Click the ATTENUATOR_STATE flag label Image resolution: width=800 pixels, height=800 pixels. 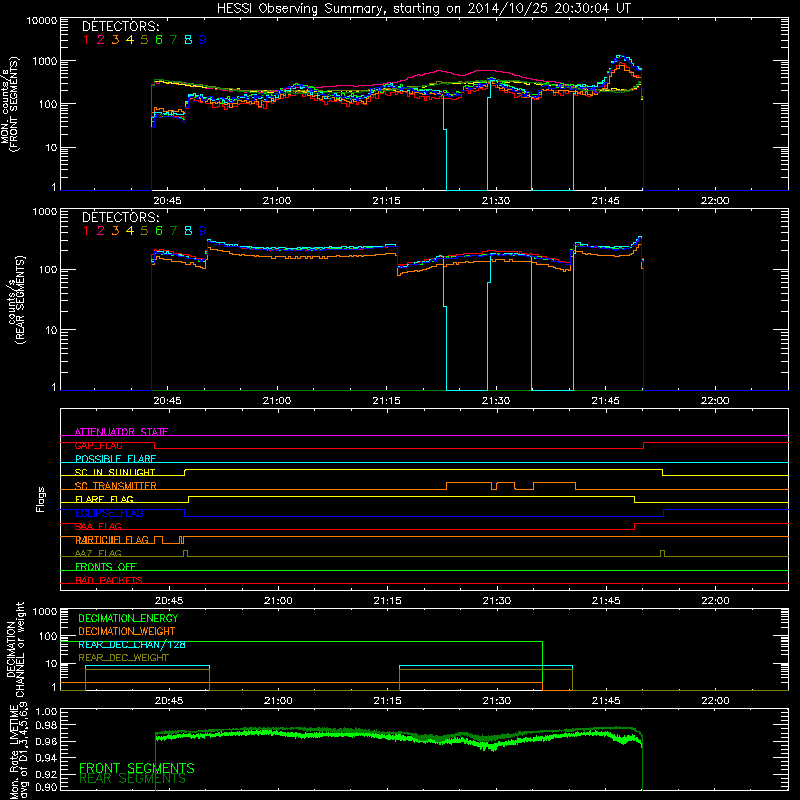point(121,432)
